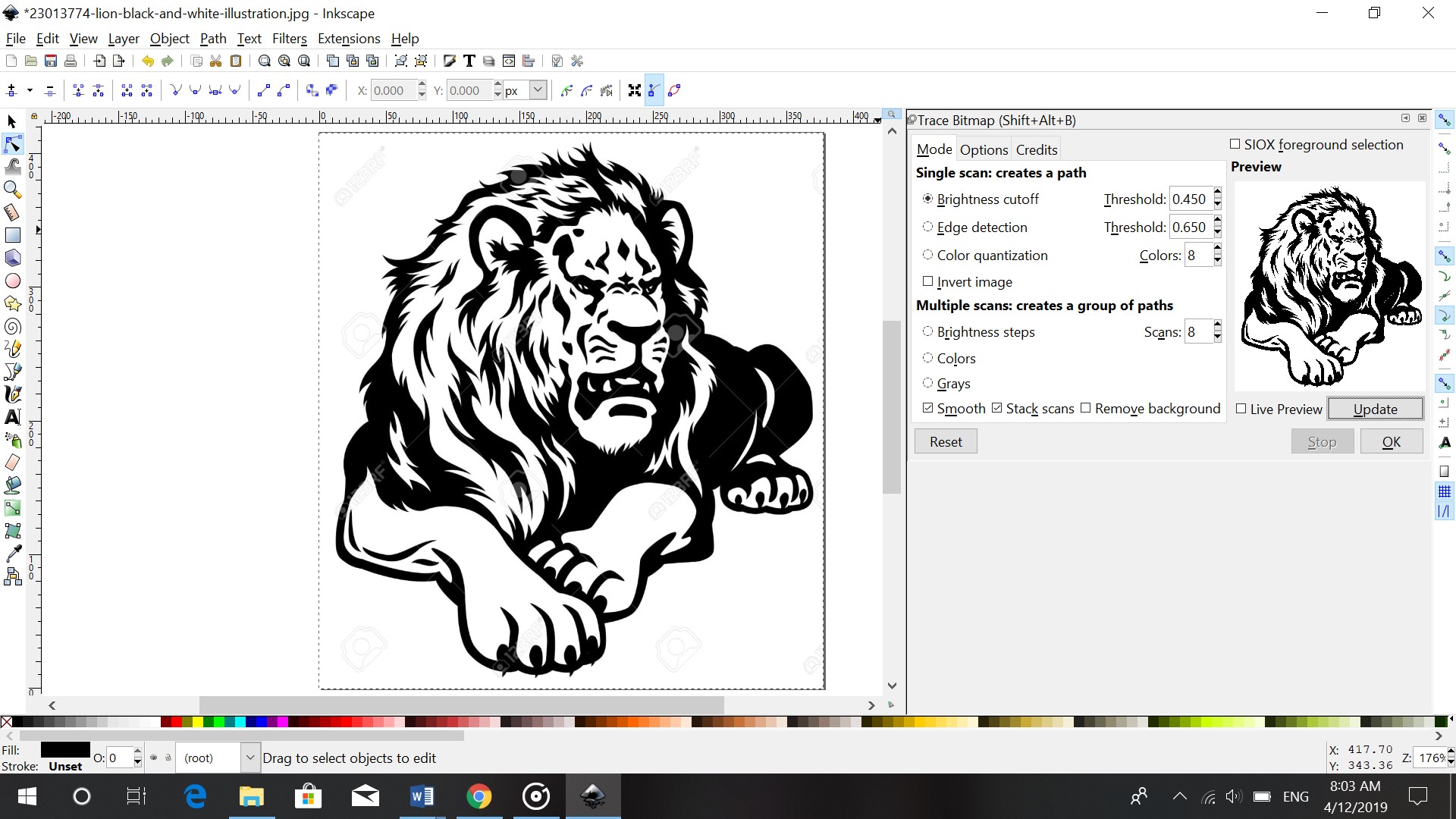Open Chrome from the taskbar
This screenshot has width=1456, height=819.
479,796
